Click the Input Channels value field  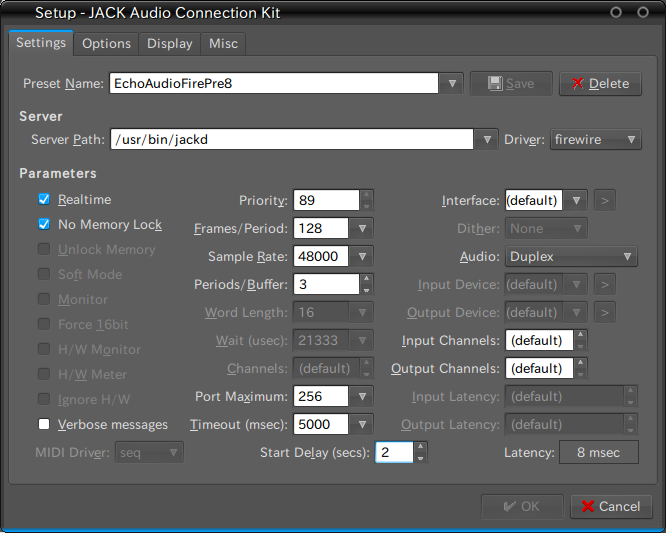(x=539, y=340)
